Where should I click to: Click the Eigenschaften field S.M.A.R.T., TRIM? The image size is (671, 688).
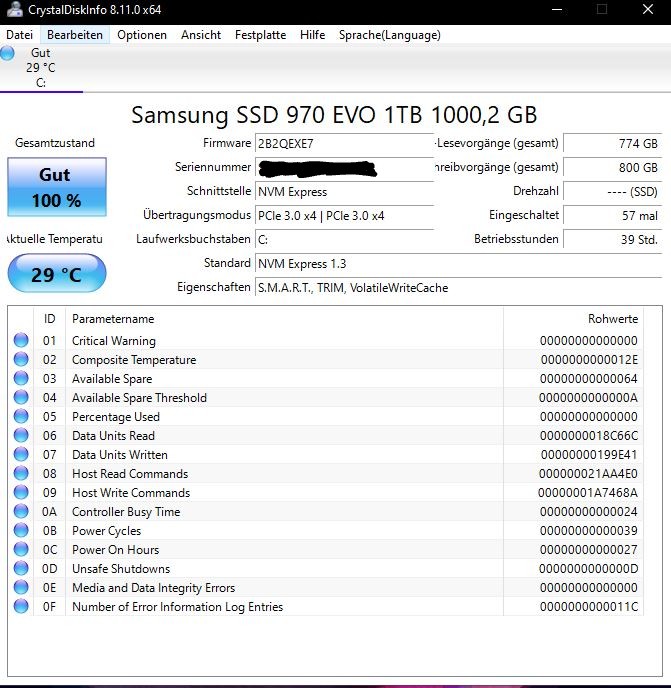(x=458, y=288)
